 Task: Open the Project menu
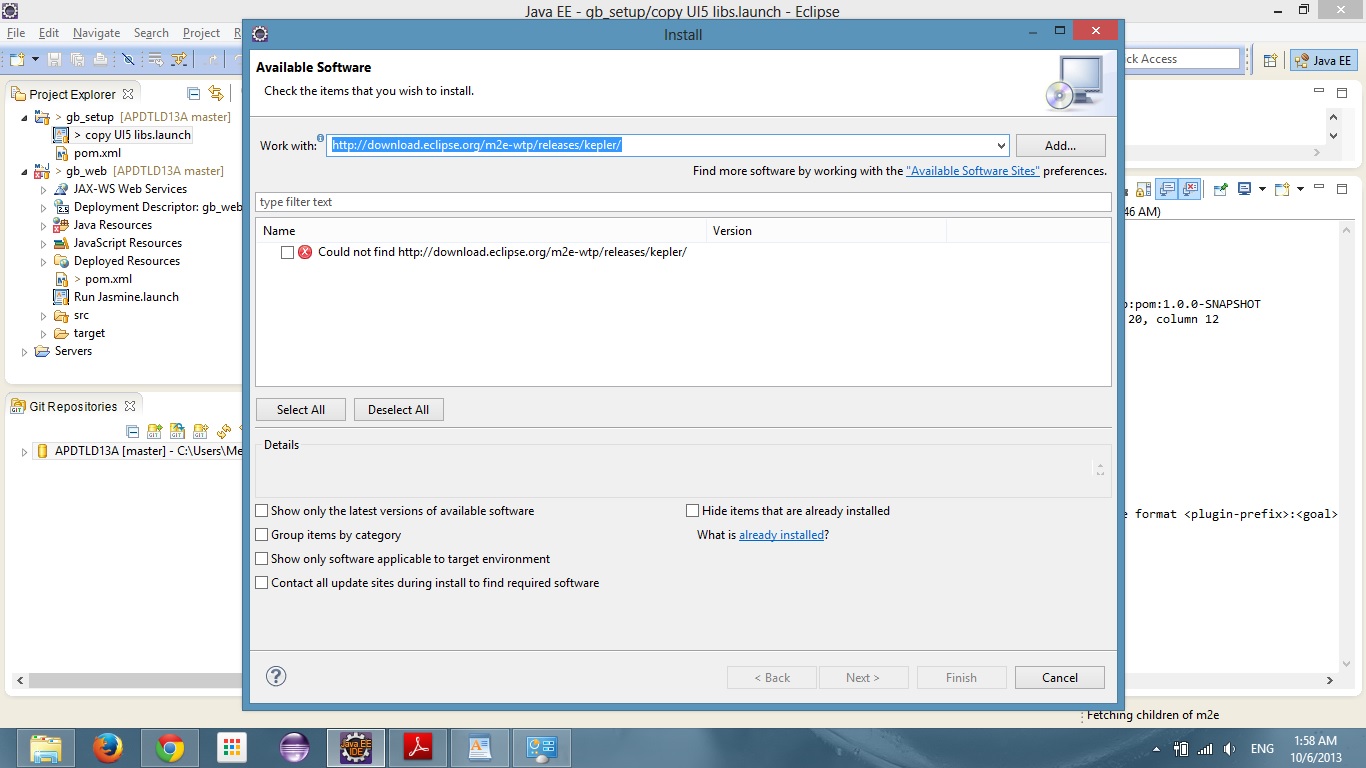coord(201,33)
